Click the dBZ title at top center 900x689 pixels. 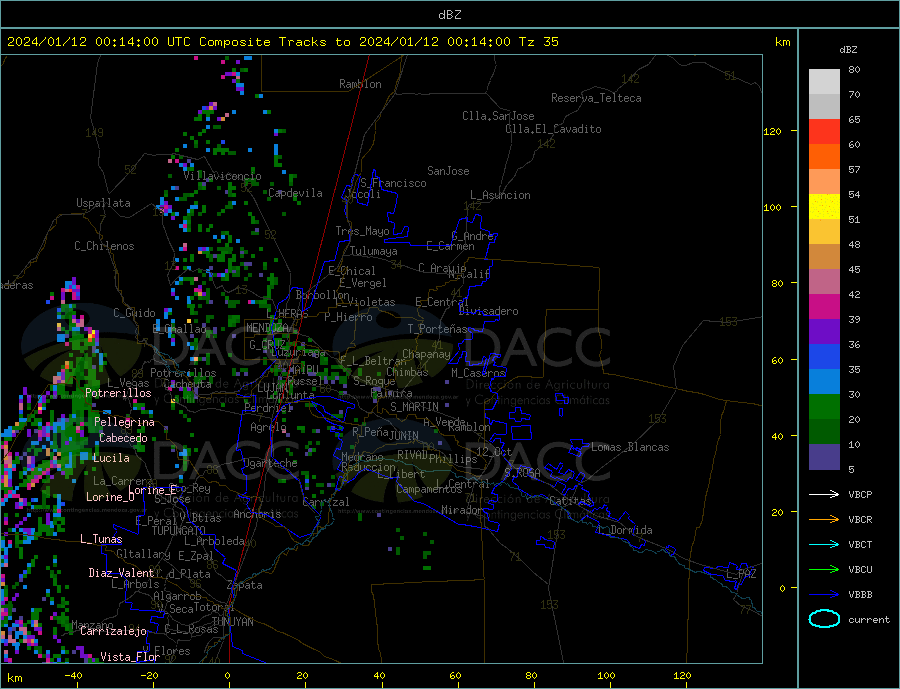point(449,15)
